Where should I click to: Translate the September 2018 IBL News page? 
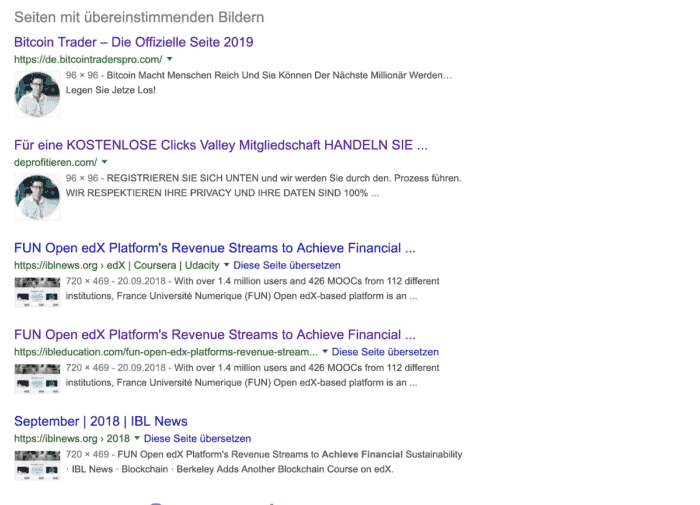pyautogui.click(x=197, y=438)
